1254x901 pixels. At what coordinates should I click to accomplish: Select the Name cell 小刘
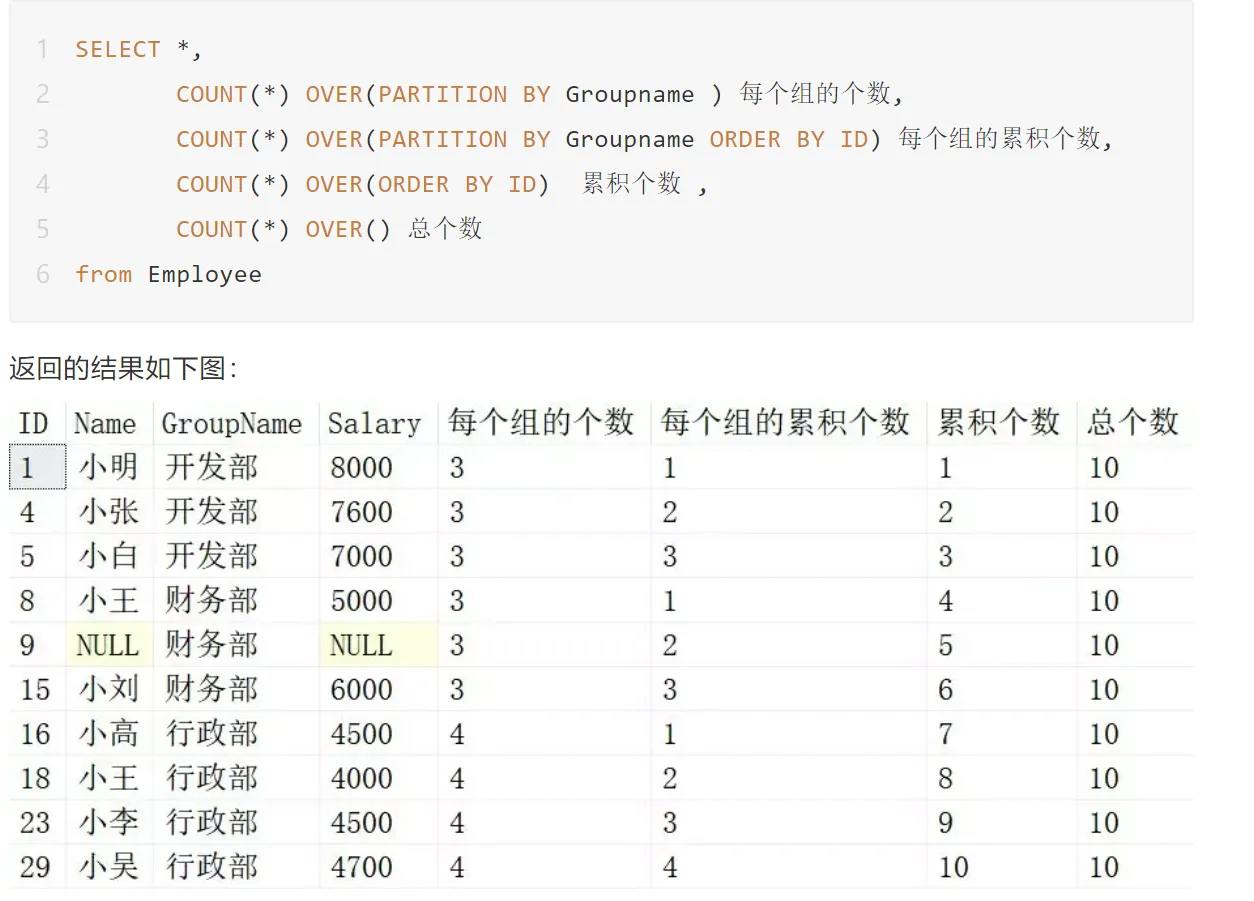[109, 689]
